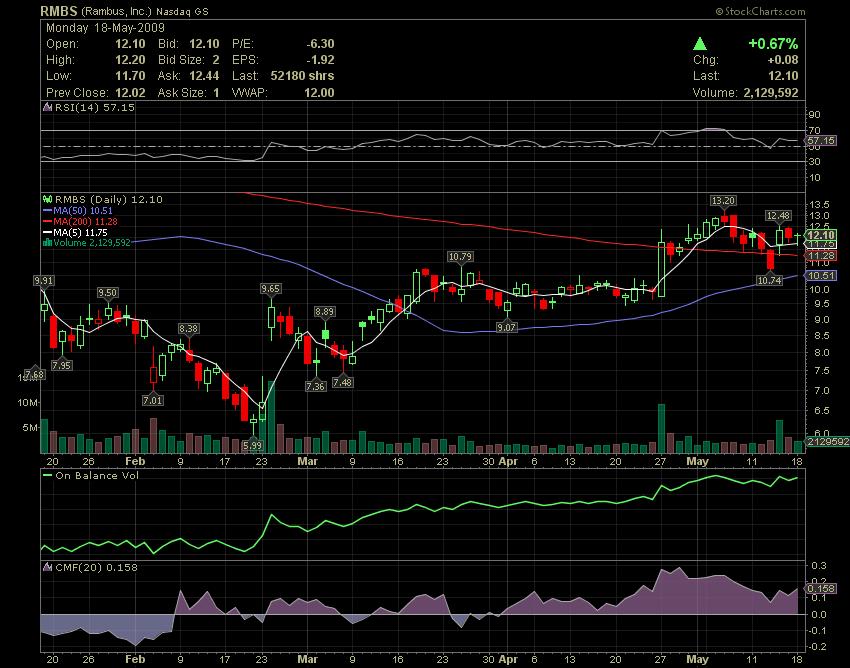
Task: Click the (Rambus, Inc.) company name
Action: pyautogui.click(x=116, y=11)
